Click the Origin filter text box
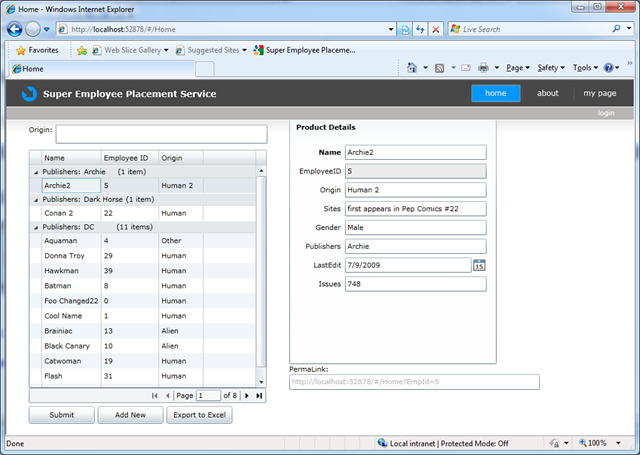 pos(161,134)
